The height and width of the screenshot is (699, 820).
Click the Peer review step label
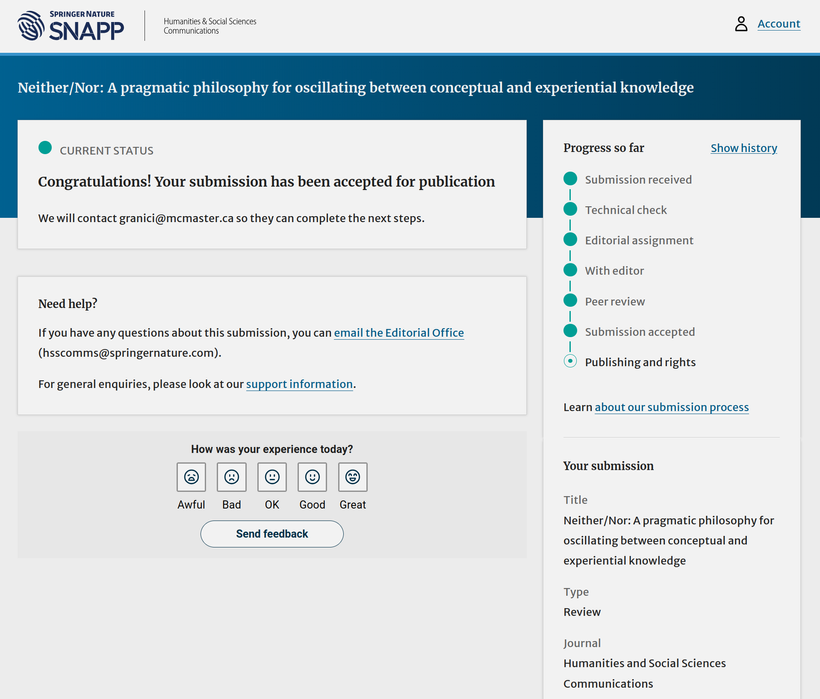coord(615,301)
